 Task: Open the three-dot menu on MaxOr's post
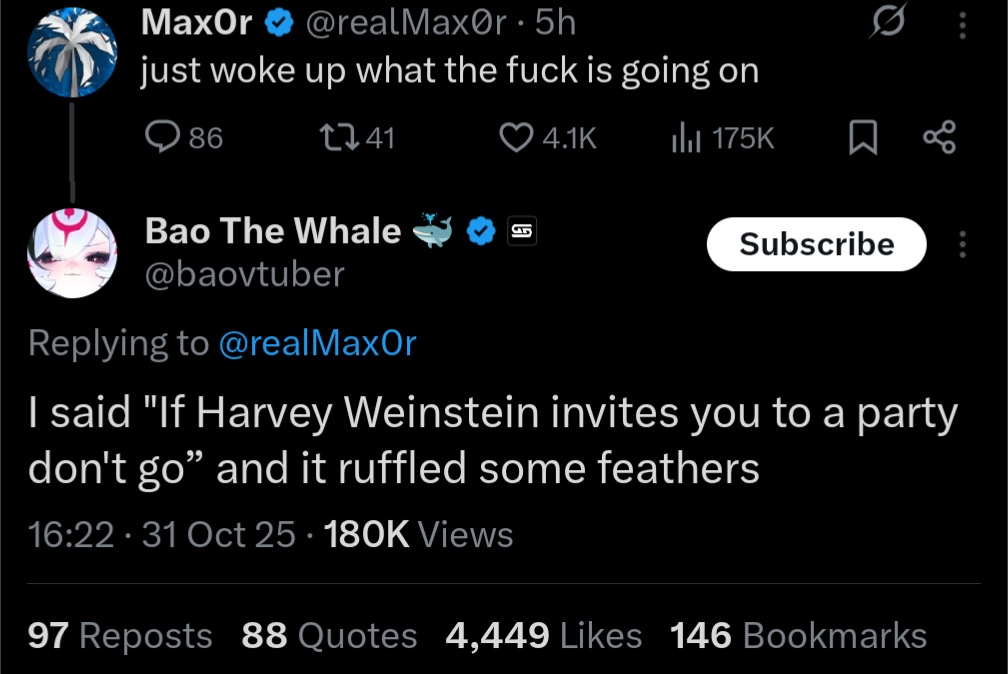pos(962,24)
